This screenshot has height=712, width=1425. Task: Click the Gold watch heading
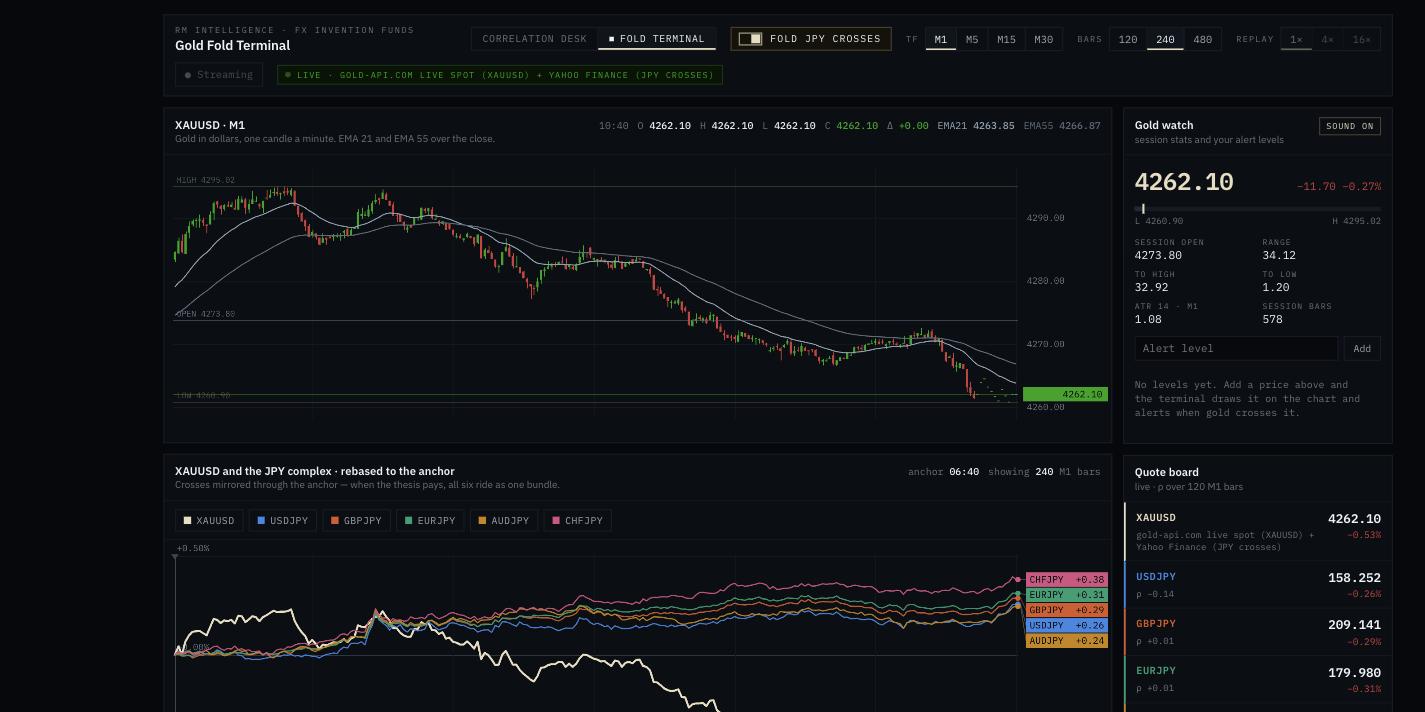pyautogui.click(x=1164, y=126)
